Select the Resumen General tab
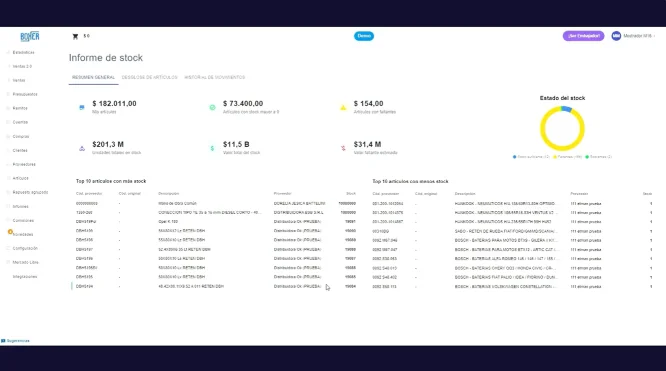 point(93,77)
